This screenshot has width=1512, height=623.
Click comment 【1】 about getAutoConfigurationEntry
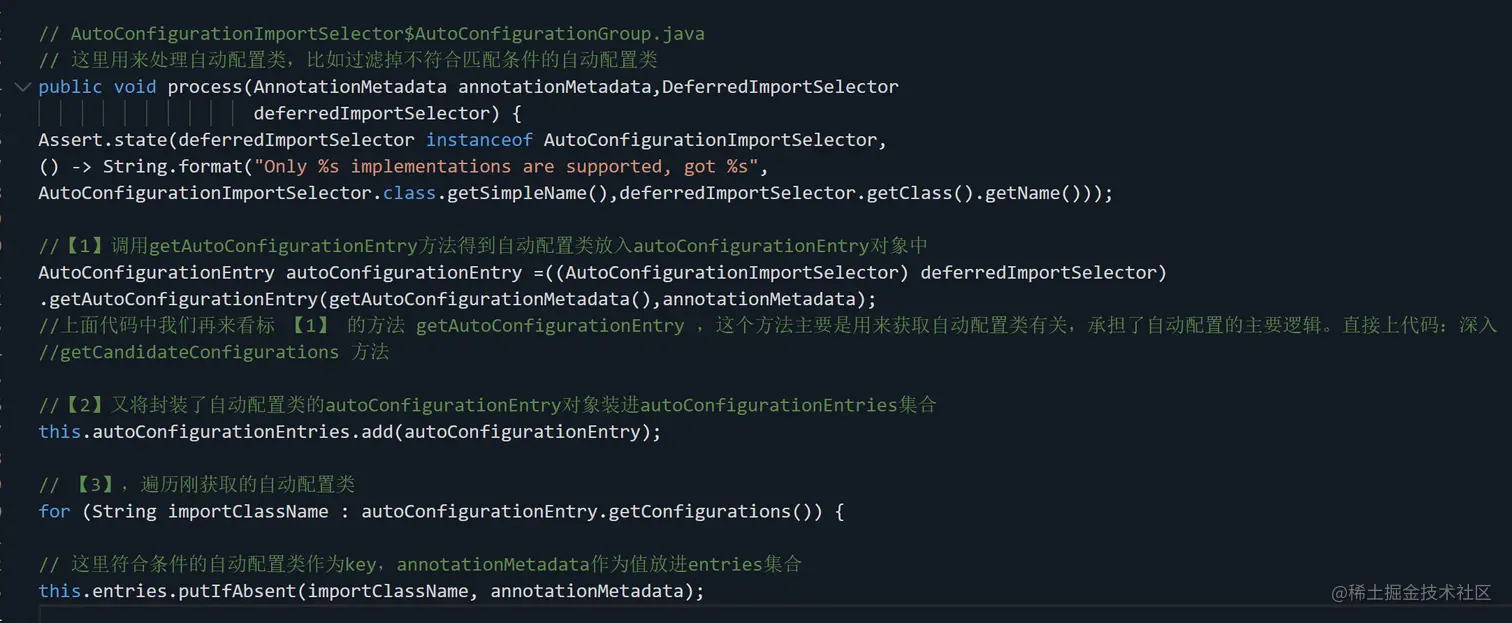pos(484,246)
